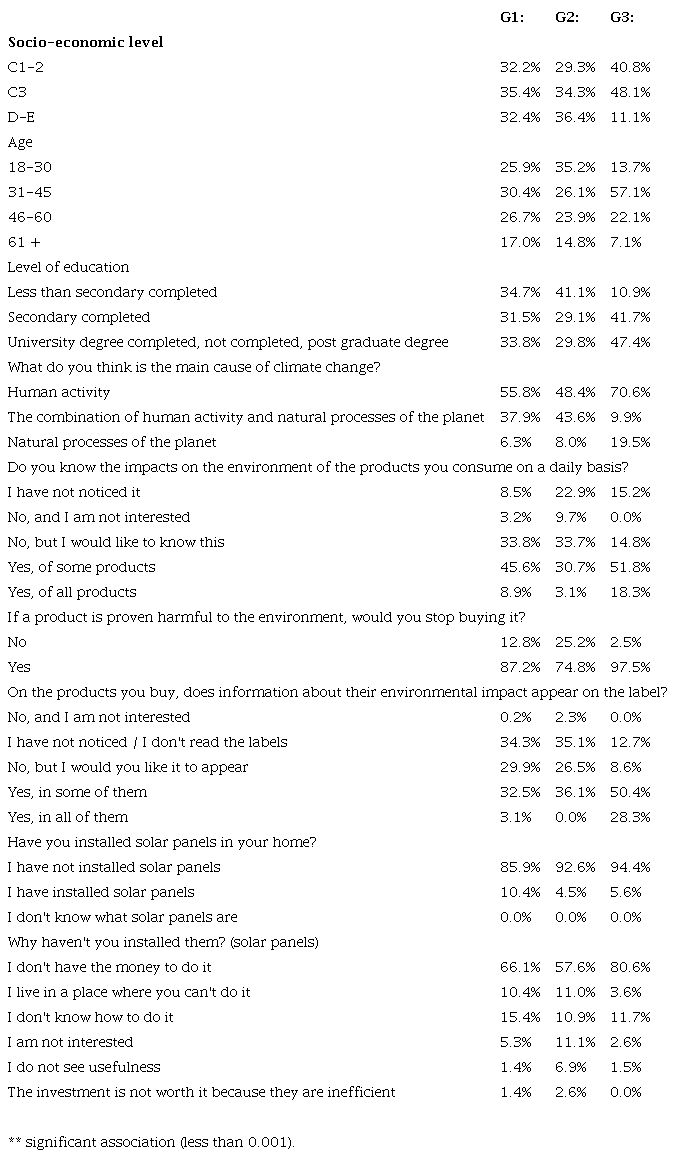Viewport: 680px width, 1158px height.
Task: Select the Secondary completed row label
Action: click(78, 317)
